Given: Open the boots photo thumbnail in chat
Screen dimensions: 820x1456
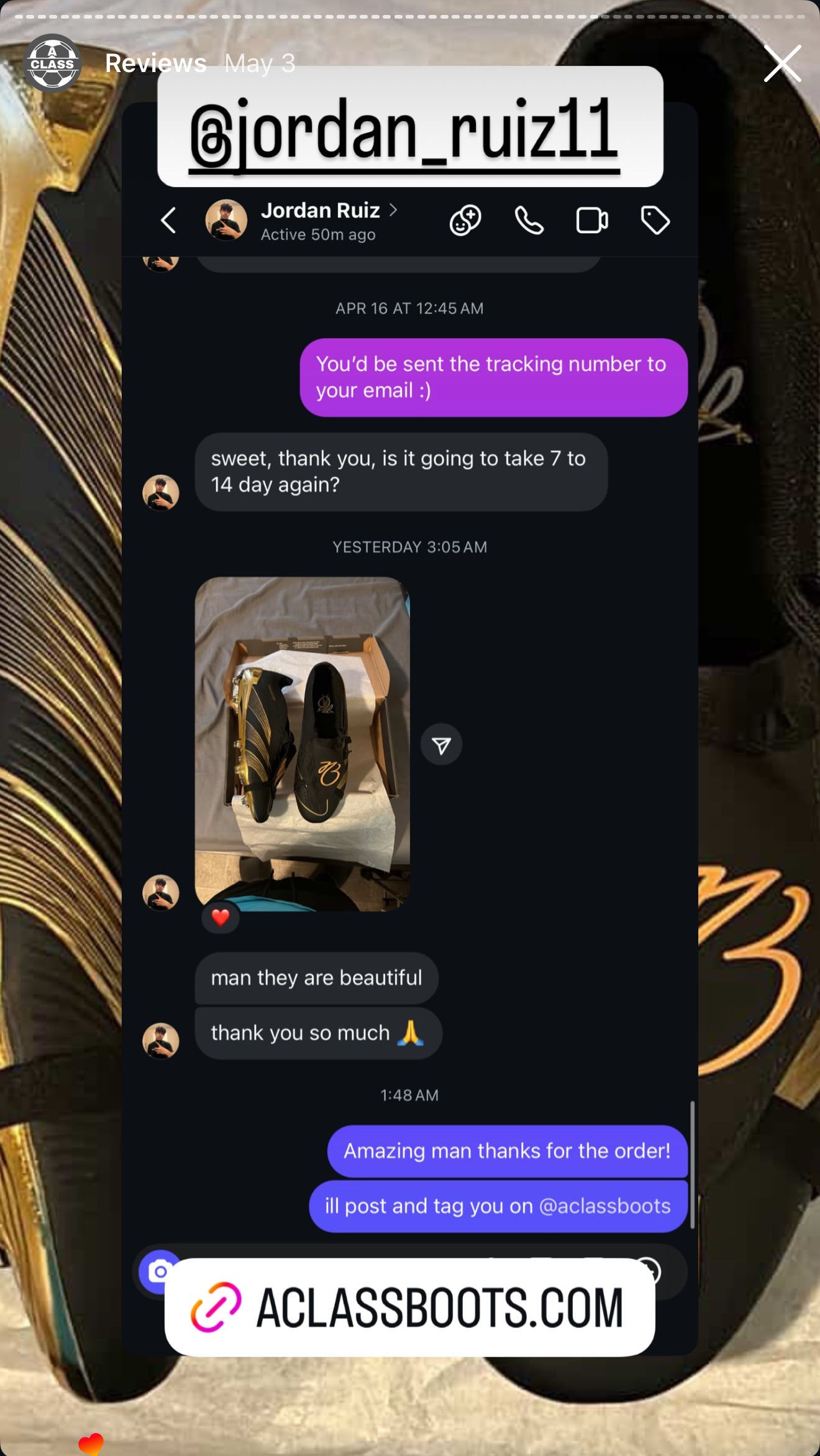Looking at the screenshot, I should click(x=303, y=744).
